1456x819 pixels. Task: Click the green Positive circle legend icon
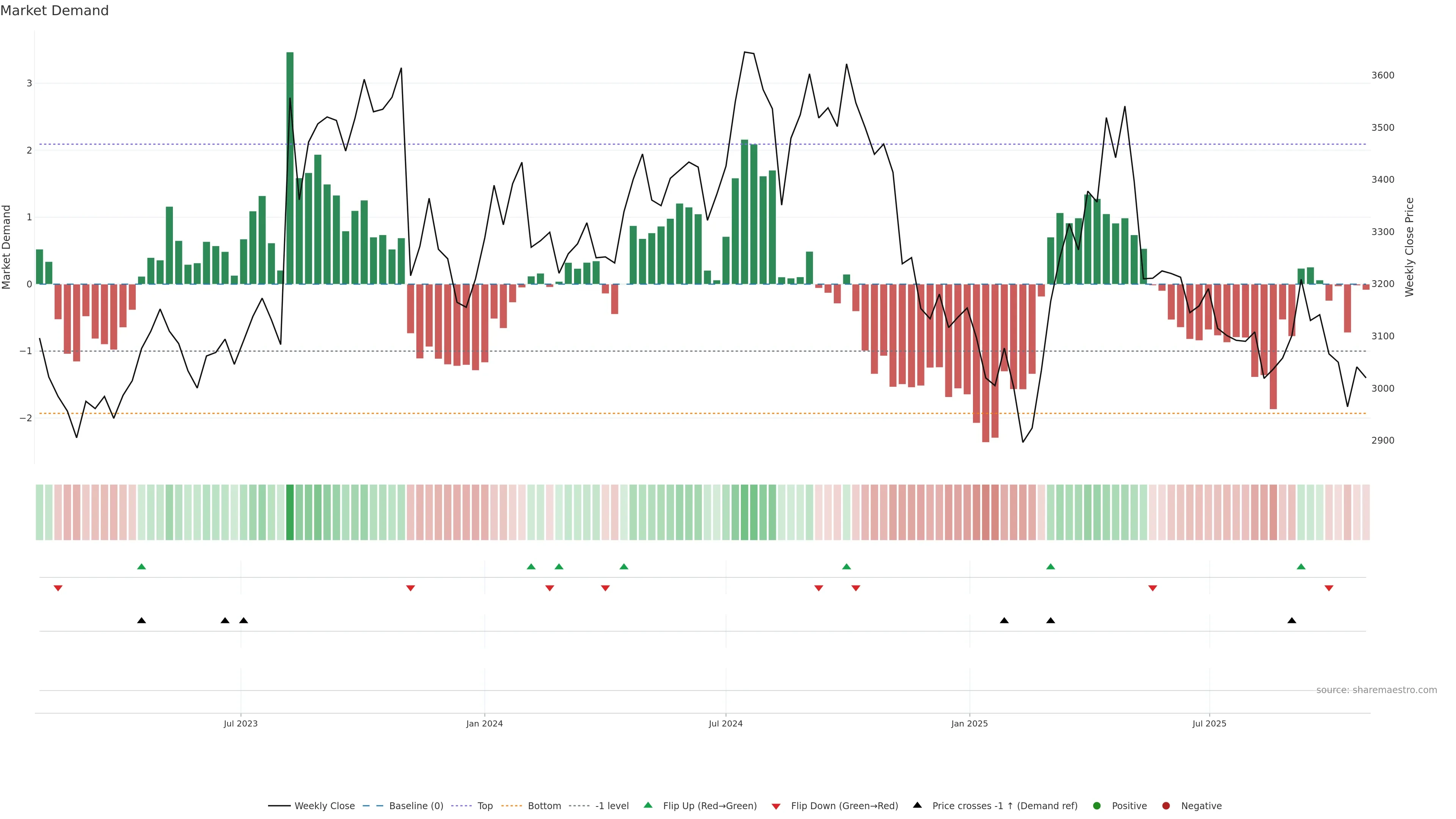(1097, 806)
